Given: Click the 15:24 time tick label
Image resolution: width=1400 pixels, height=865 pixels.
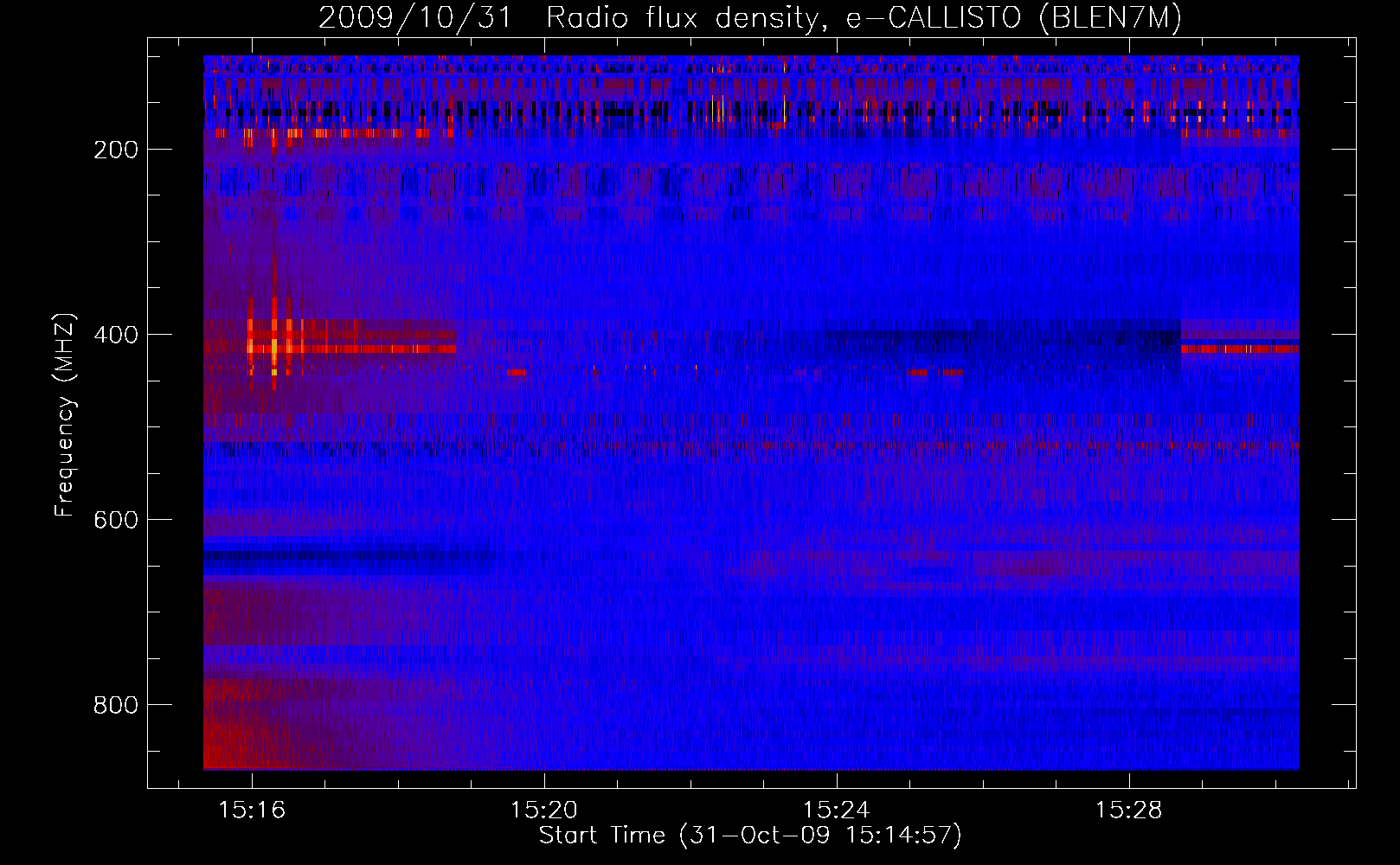Looking at the screenshot, I should pos(837,810).
